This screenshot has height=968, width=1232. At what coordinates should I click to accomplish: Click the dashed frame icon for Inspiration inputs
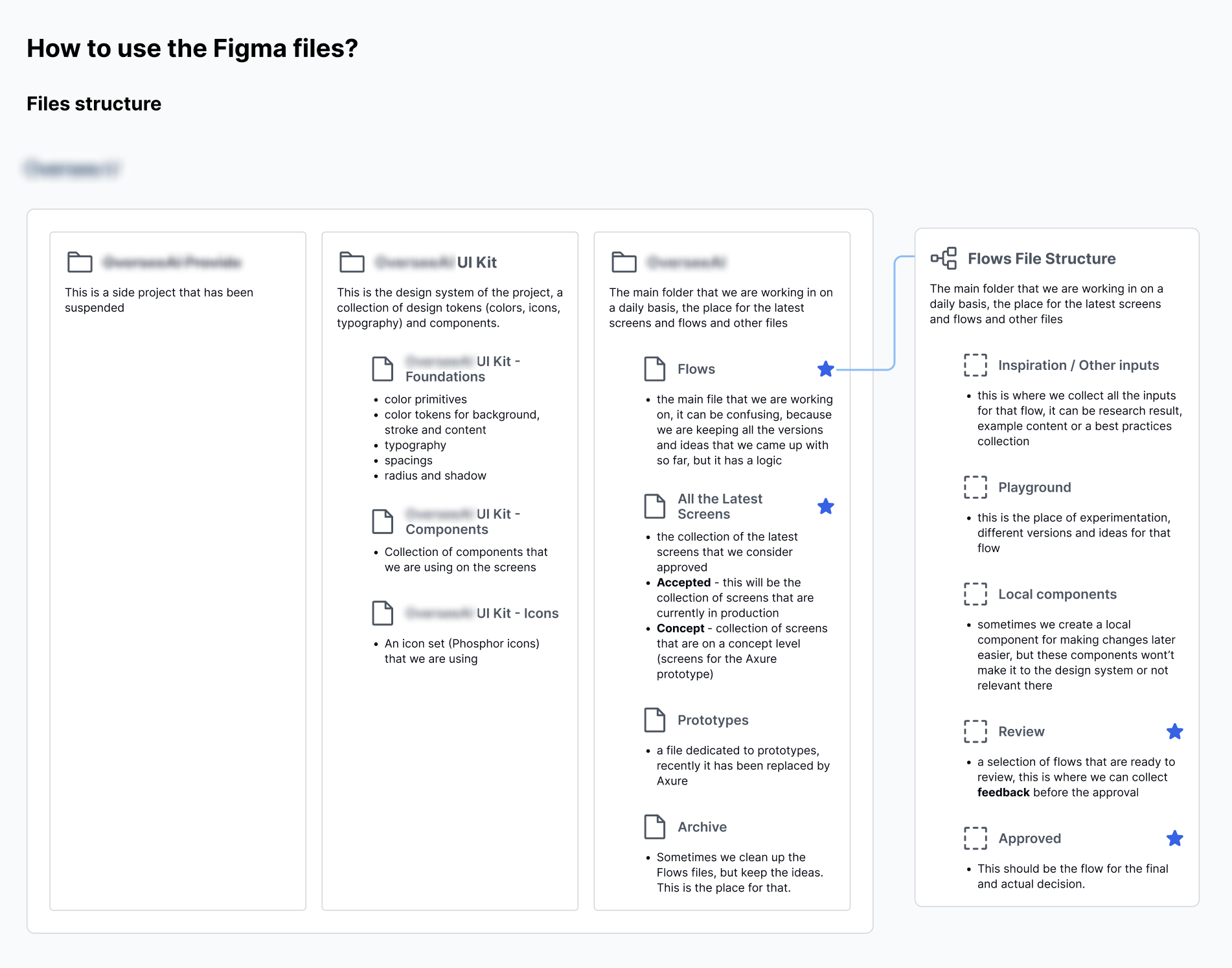975,365
